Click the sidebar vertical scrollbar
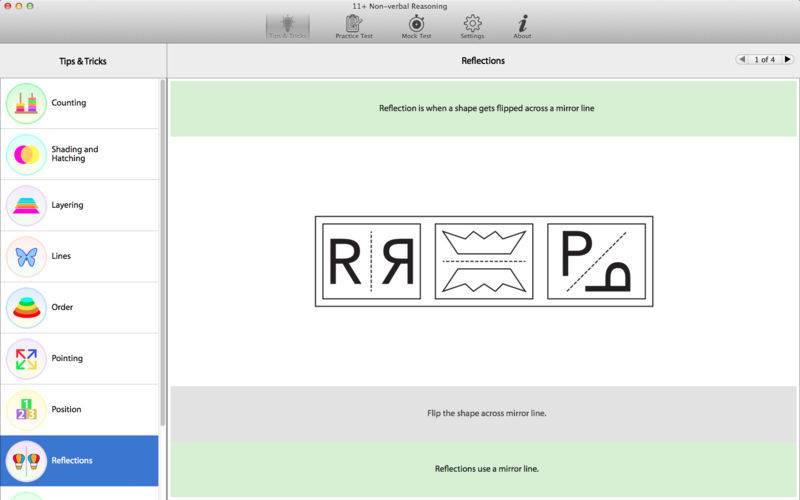Image resolution: width=800 pixels, height=500 pixels. (163, 250)
